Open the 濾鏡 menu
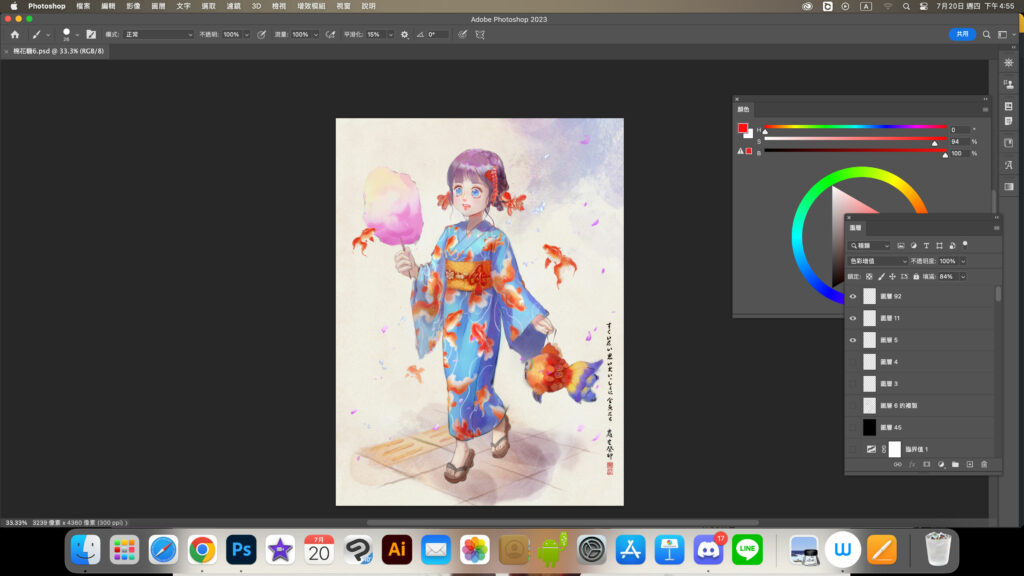The height and width of the screenshot is (576, 1024). (x=234, y=6)
